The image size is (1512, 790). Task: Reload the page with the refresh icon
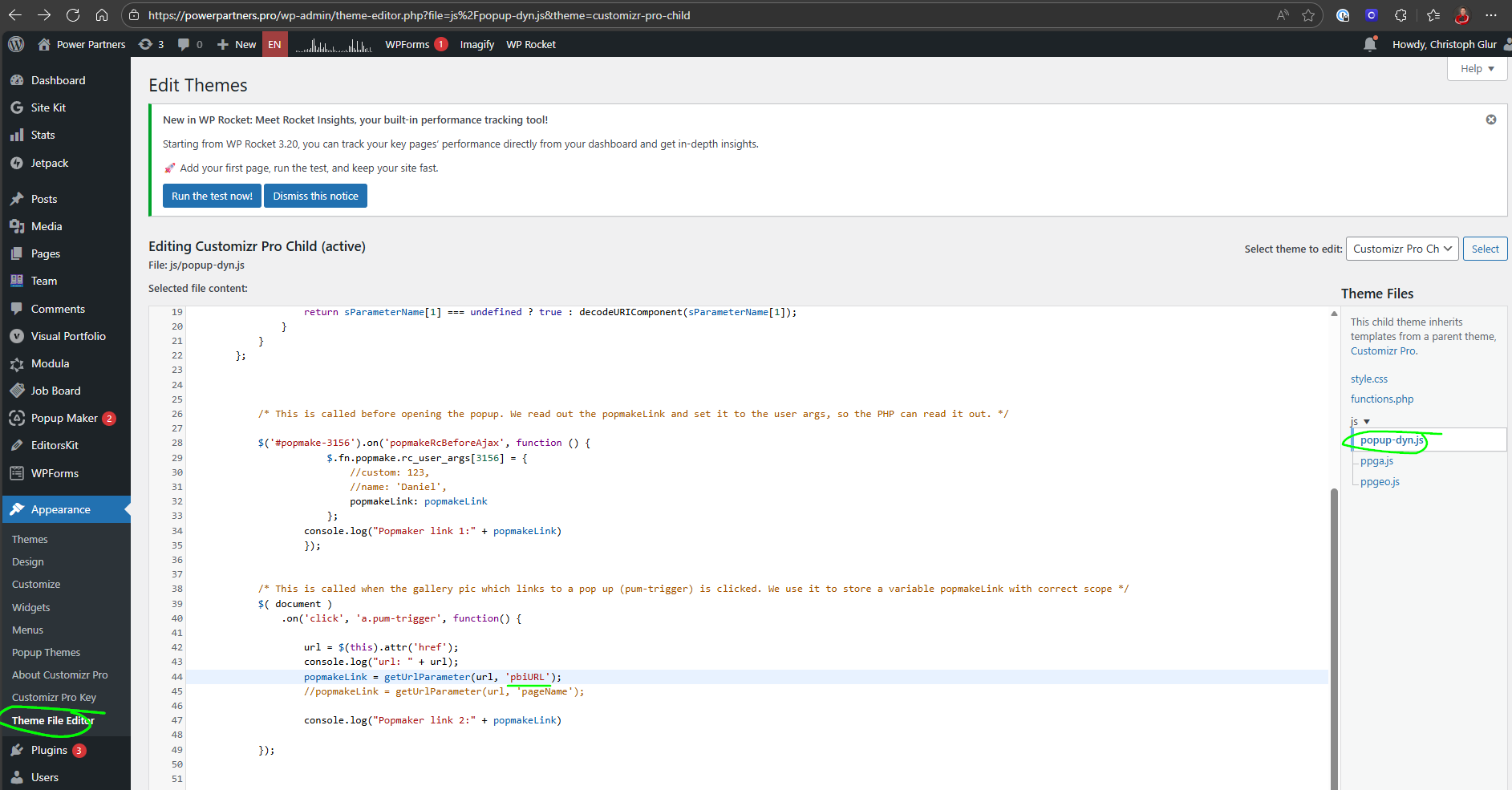(73, 15)
